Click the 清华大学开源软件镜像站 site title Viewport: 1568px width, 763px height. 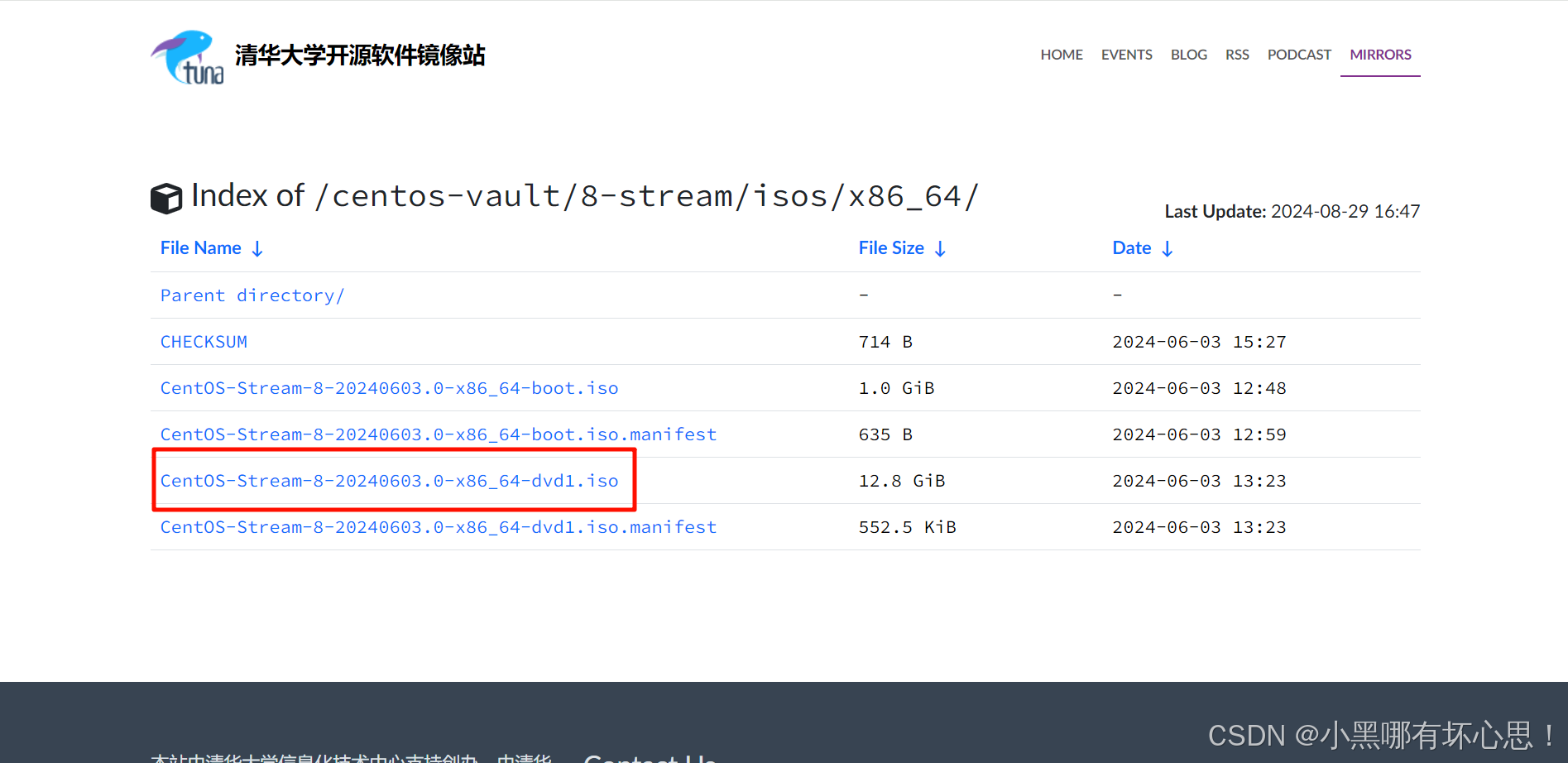coord(360,55)
